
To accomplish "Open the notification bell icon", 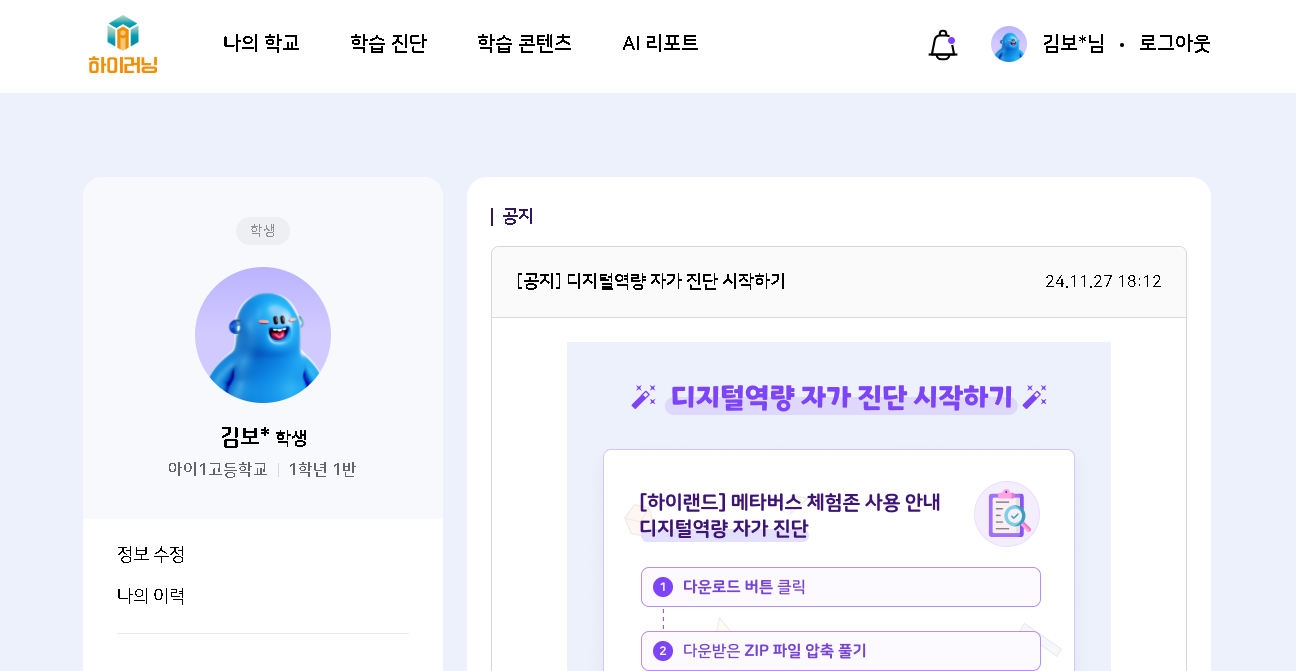I will point(942,45).
